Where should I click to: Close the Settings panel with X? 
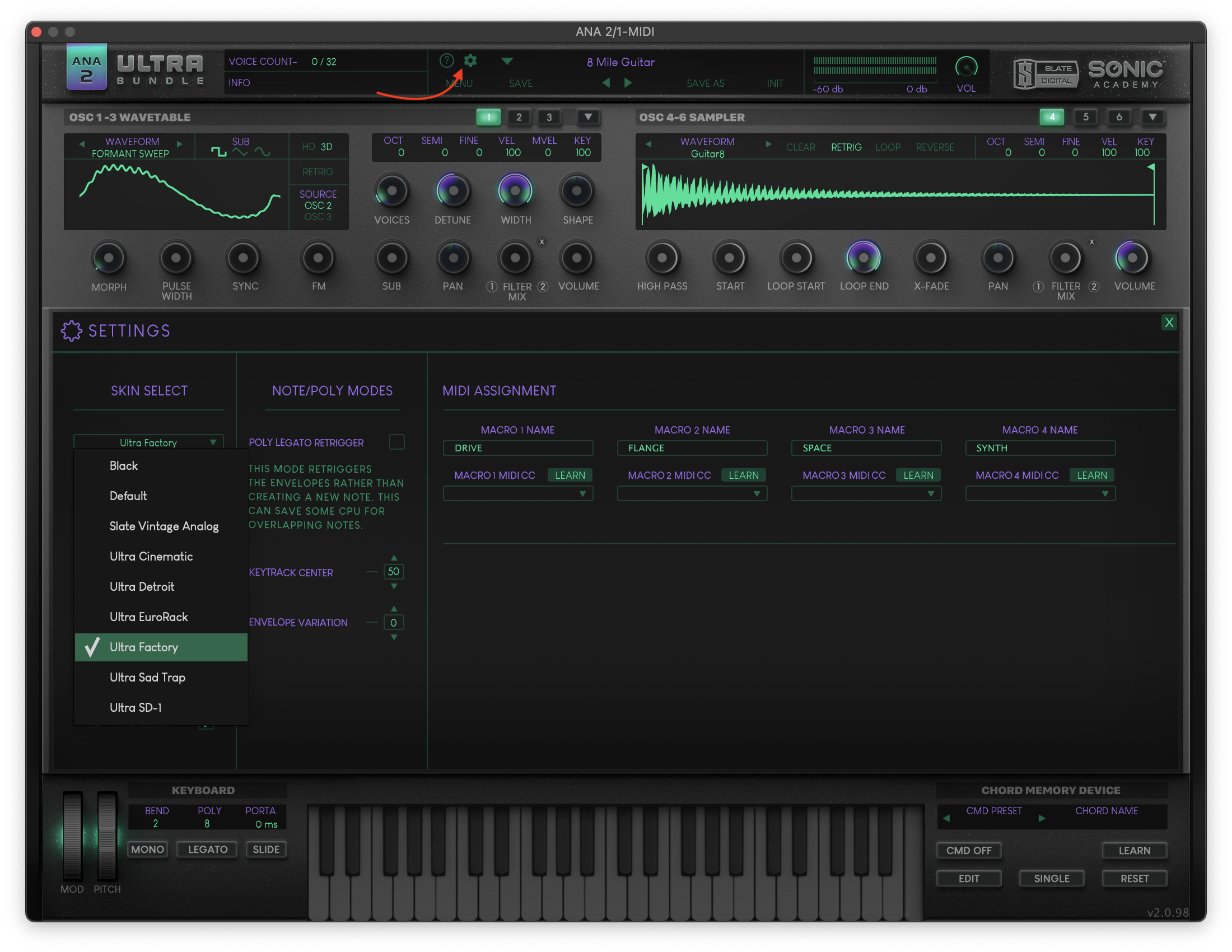pyautogui.click(x=1169, y=323)
